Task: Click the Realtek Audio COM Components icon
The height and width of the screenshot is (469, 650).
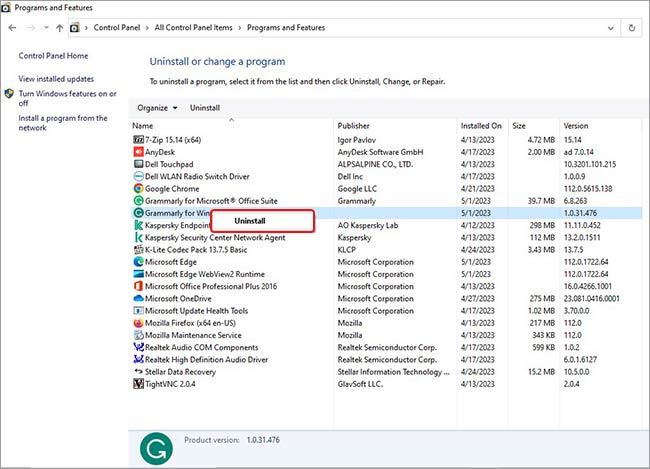Action: coord(138,347)
